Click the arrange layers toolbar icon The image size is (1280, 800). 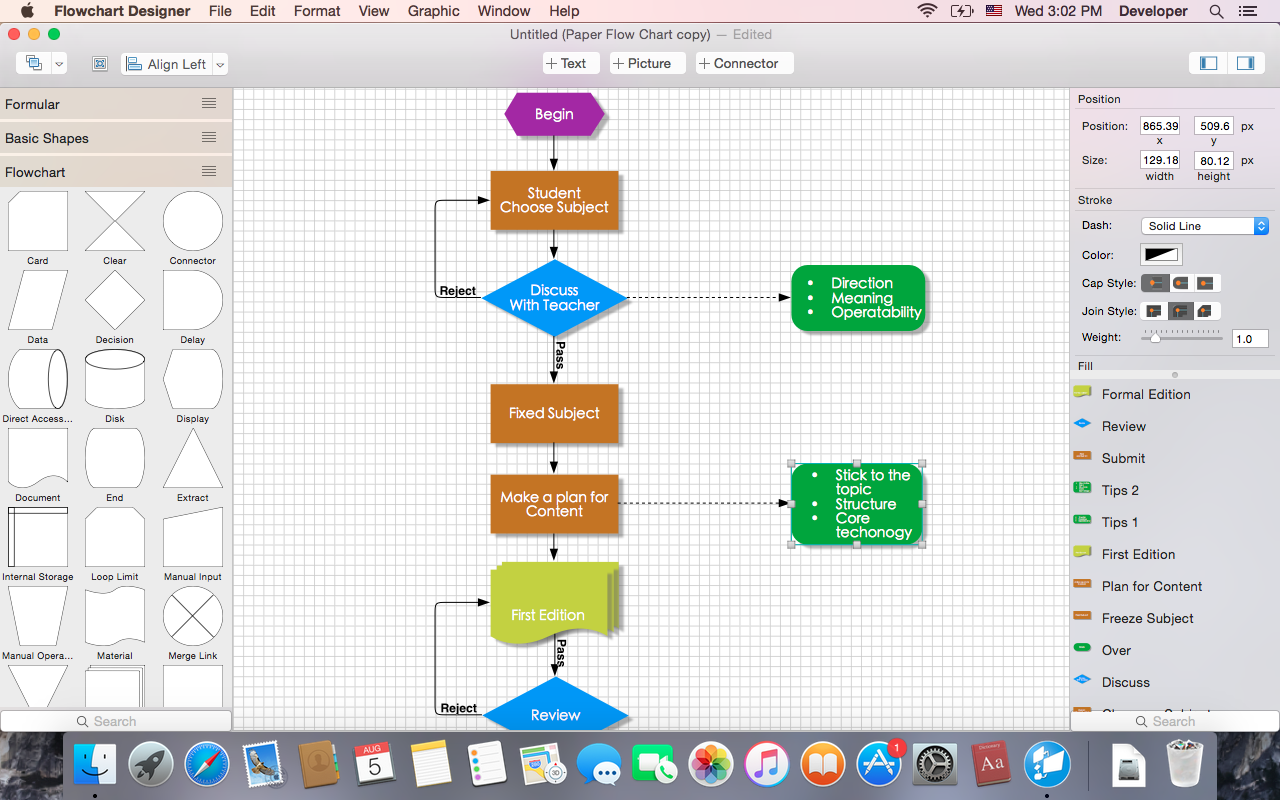34,63
